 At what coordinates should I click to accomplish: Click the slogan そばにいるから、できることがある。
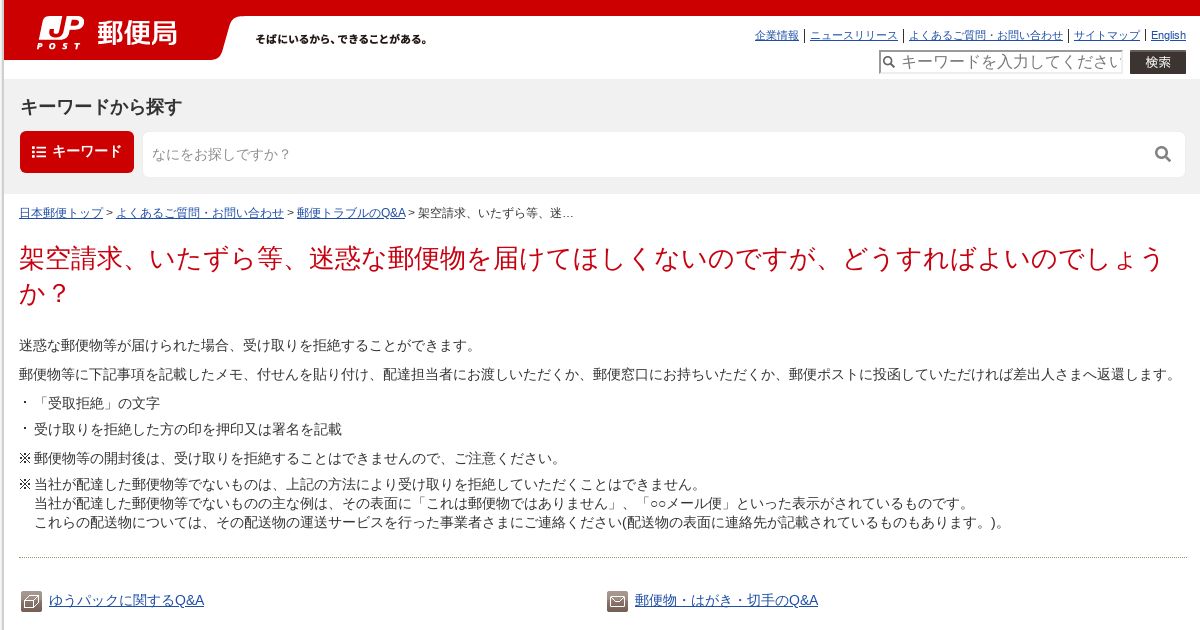[x=342, y=39]
